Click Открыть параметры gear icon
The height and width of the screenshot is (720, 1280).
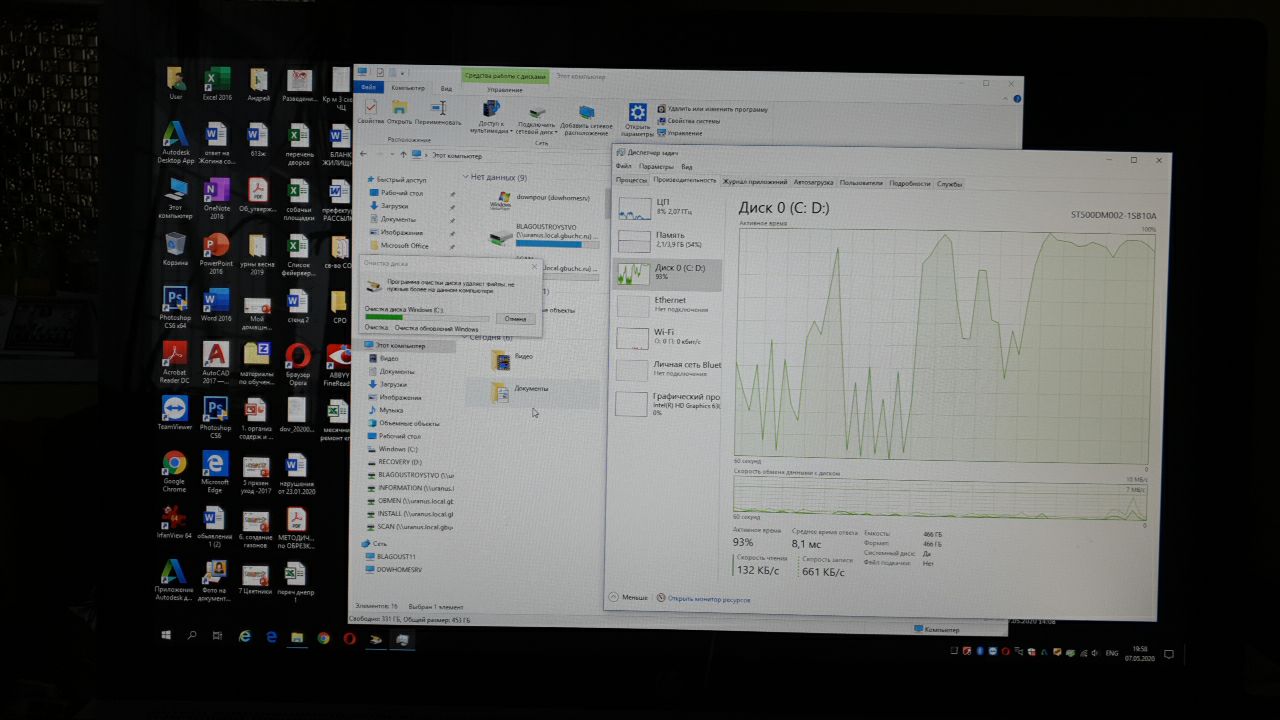pos(637,119)
